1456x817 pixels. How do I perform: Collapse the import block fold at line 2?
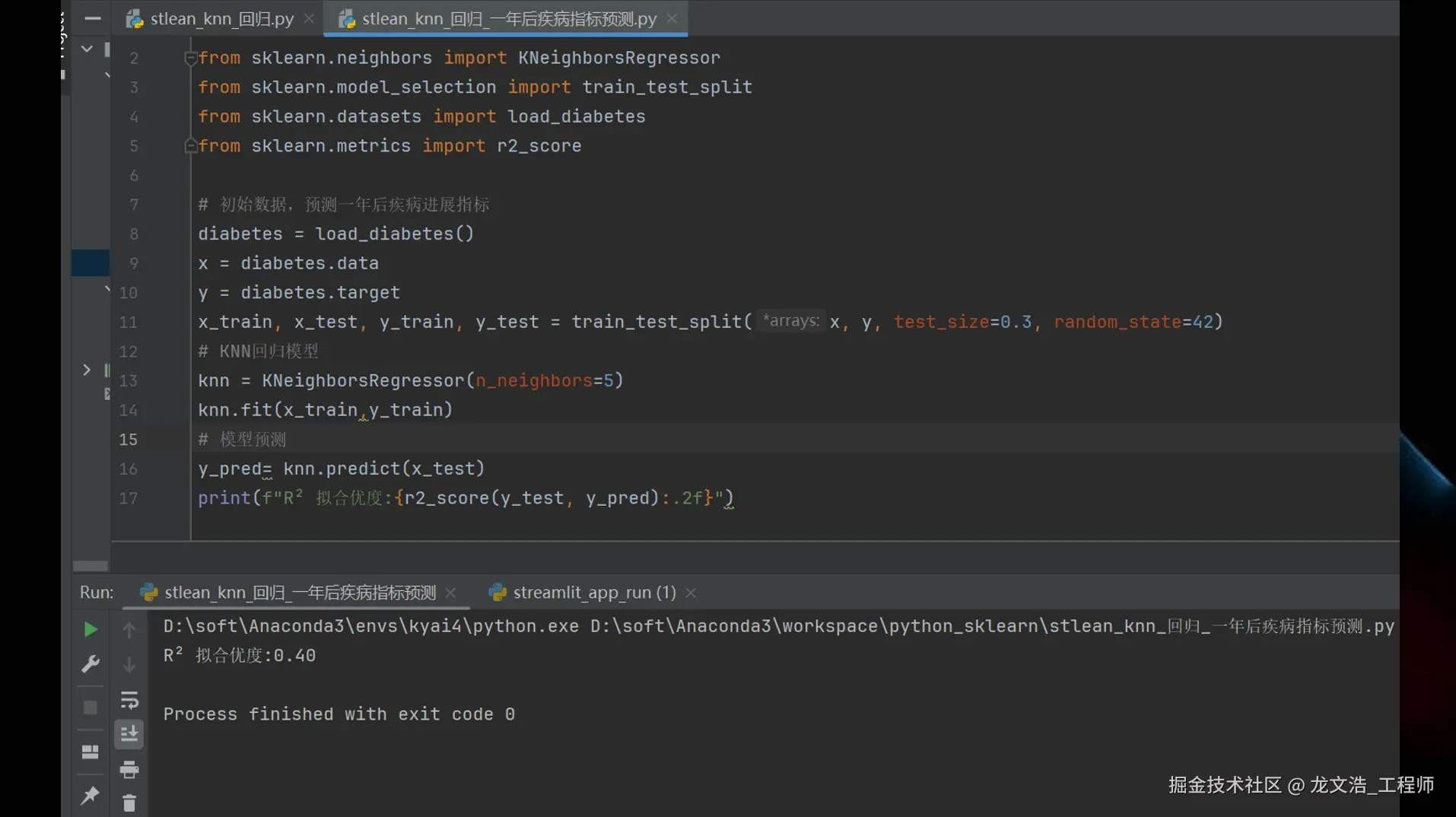pyautogui.click(x=190, y=58)
